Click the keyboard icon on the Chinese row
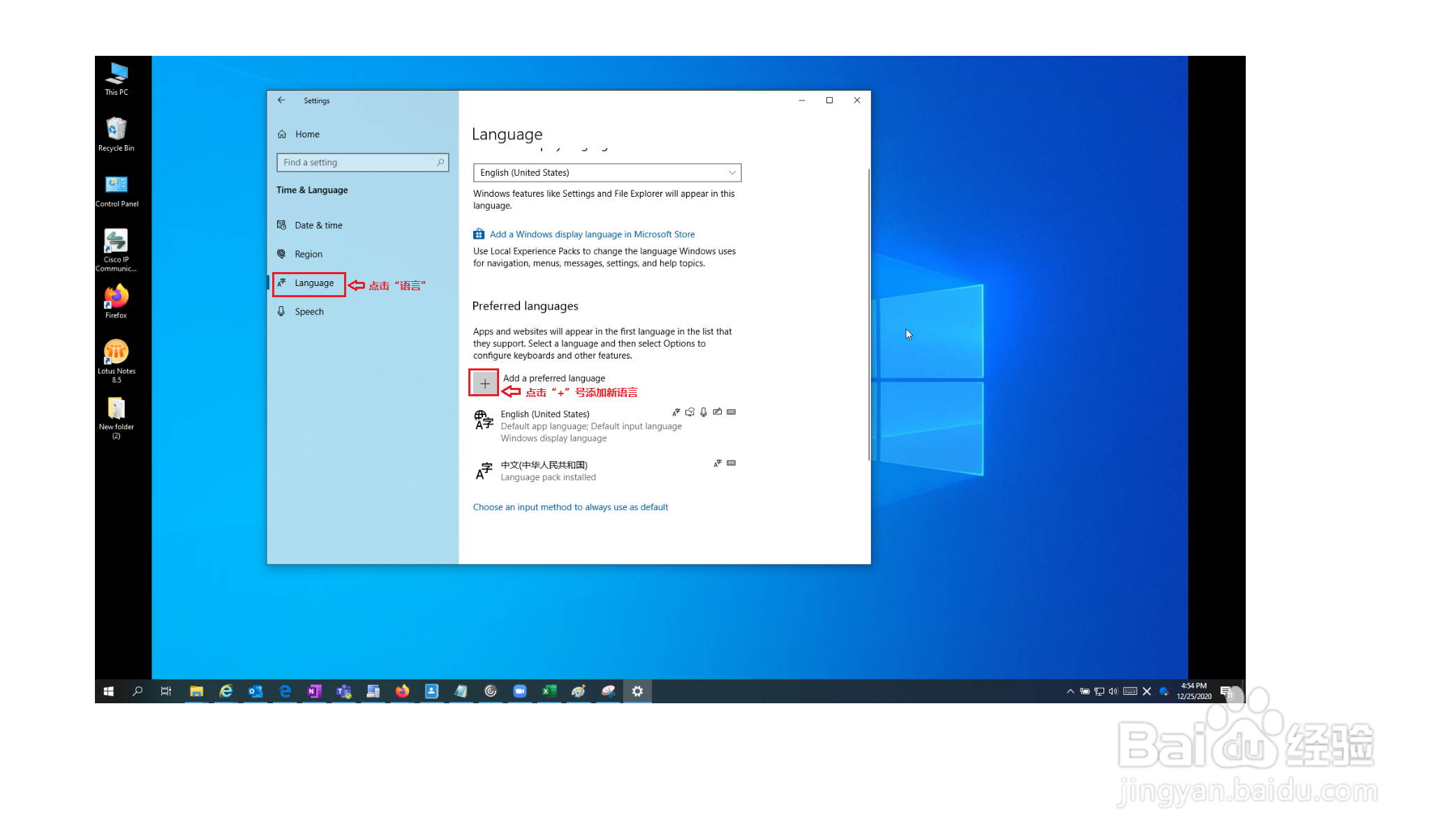This screenshot has width=1456, height=840. (x=731, y=463)
